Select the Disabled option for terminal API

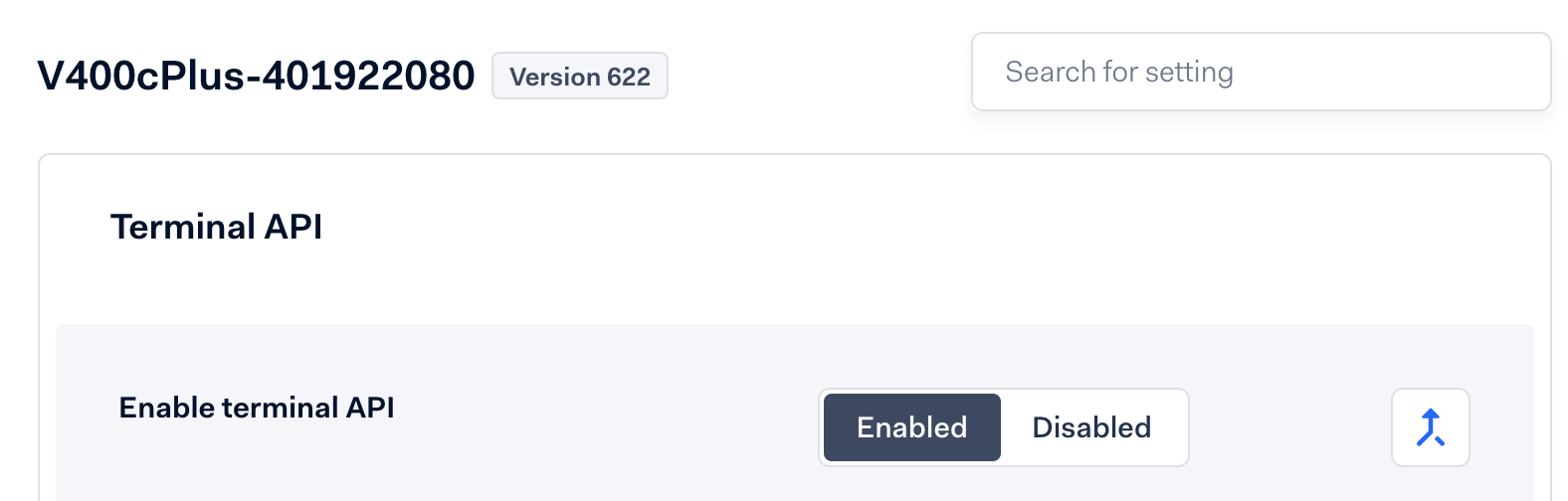pyautogui.click(x=1091, y=427)
